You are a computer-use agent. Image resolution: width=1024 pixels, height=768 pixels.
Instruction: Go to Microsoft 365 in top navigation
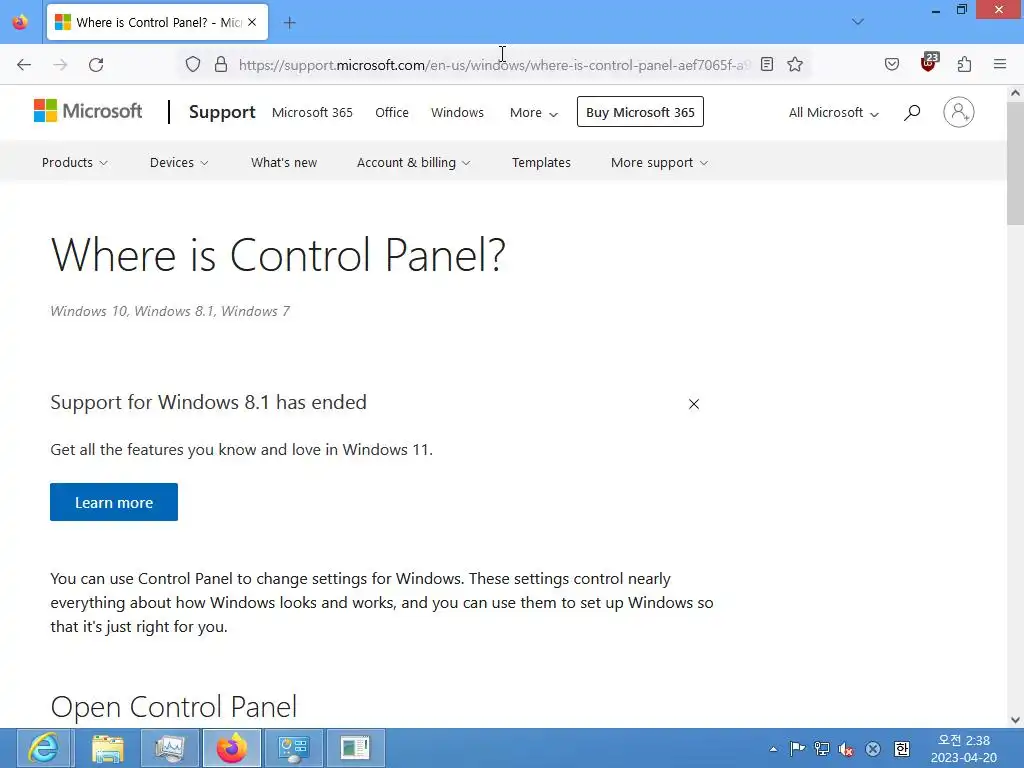point(312,112)
